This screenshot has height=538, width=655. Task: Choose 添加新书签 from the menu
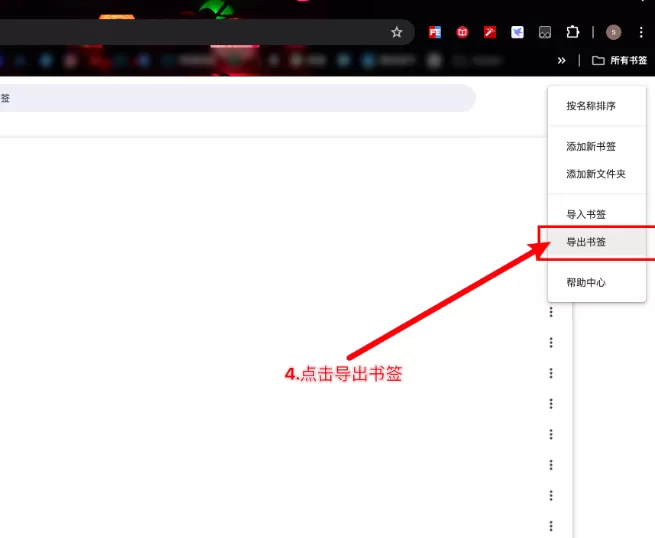(x=591, y=147)
